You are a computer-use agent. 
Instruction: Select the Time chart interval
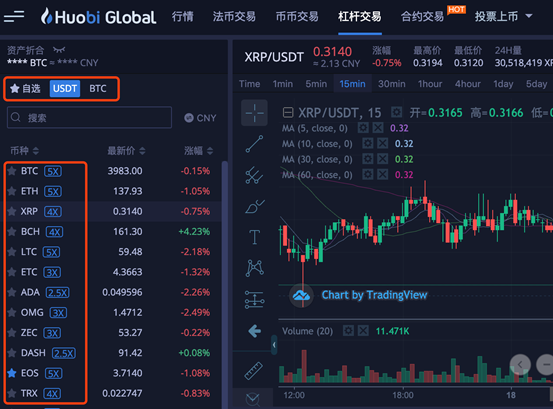pyautogui.click(x=249, y=84)
